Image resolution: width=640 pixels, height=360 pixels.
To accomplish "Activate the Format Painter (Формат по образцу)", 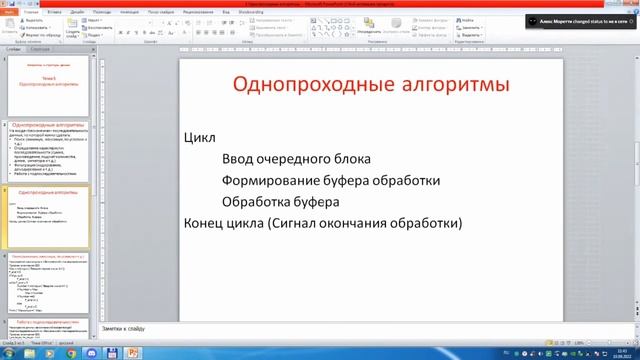I will pyautogui.click(x=40, y=35).
